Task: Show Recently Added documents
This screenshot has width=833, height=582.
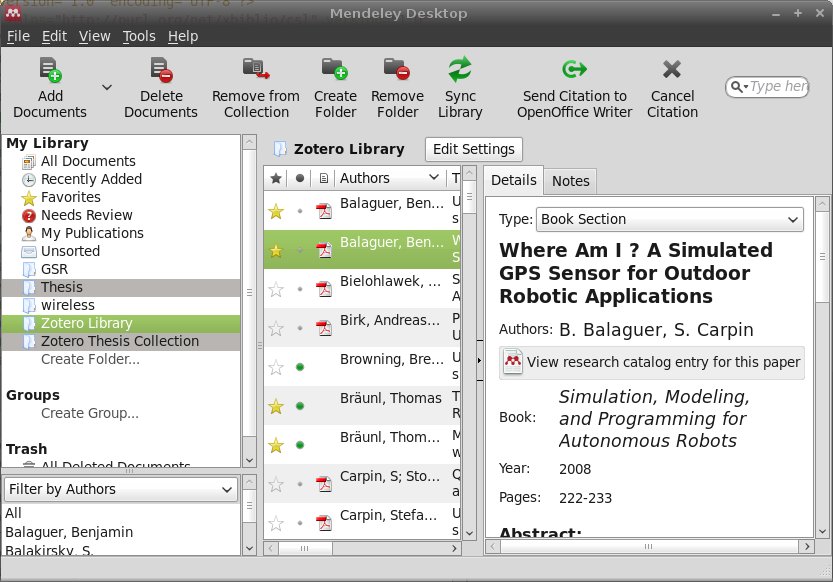Action: point(91,179)
